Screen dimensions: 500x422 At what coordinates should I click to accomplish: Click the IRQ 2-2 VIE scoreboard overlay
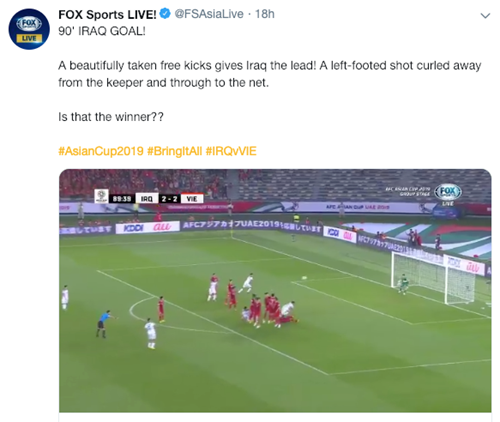[169, 199]
